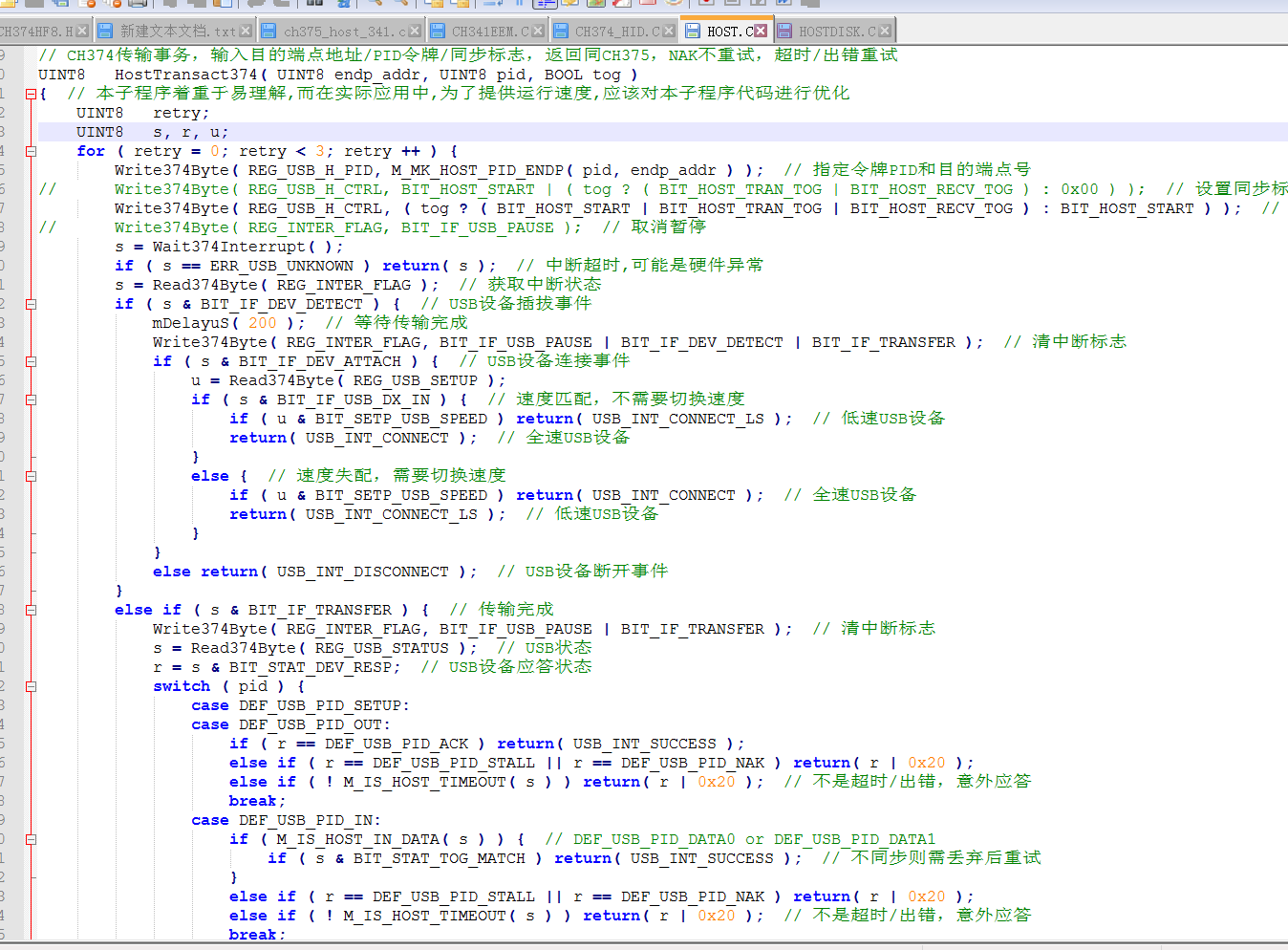Click 'USB_INT_DISCONNECT' in else return line

pos(362,572)
